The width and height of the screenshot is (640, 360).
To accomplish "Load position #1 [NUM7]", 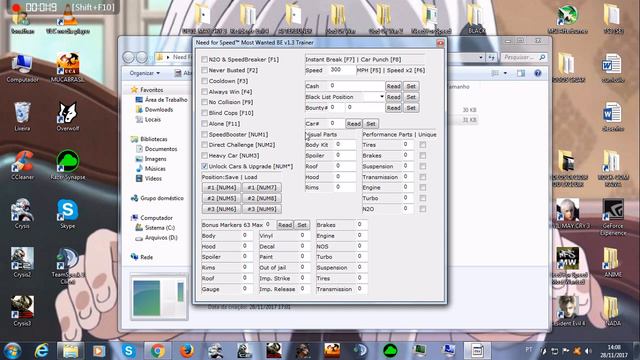I will 262,188.
